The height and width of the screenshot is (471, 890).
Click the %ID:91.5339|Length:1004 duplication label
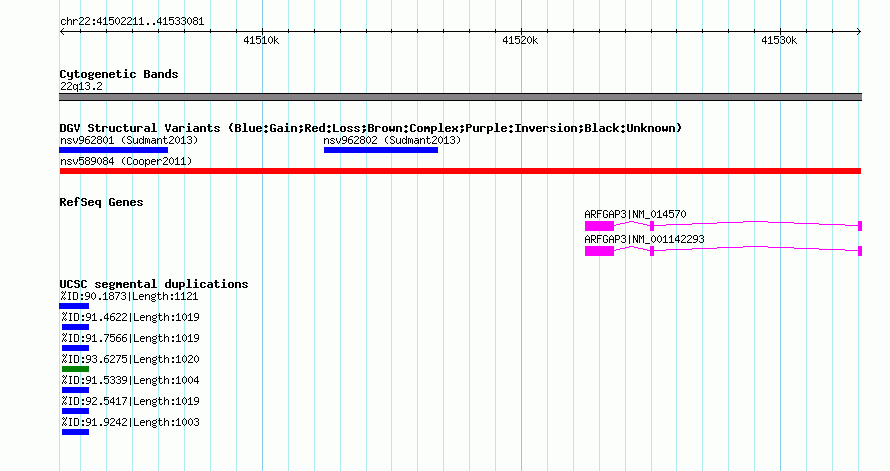(131, 380)
